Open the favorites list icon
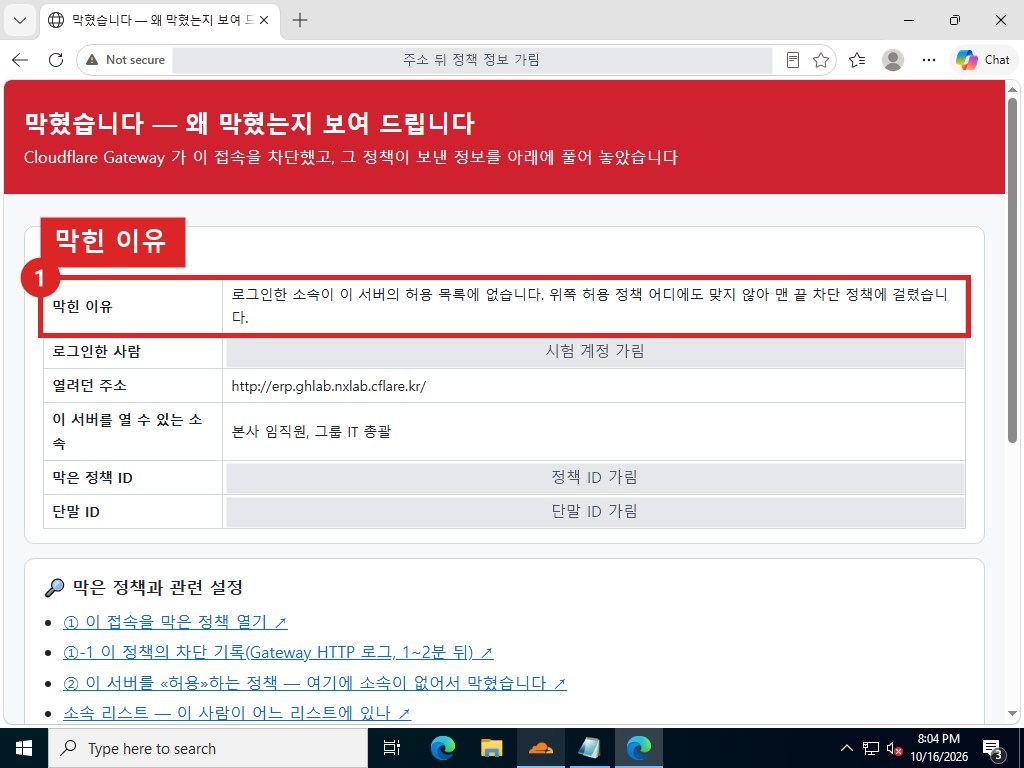The image size is (1024, 768). [857, 60]
